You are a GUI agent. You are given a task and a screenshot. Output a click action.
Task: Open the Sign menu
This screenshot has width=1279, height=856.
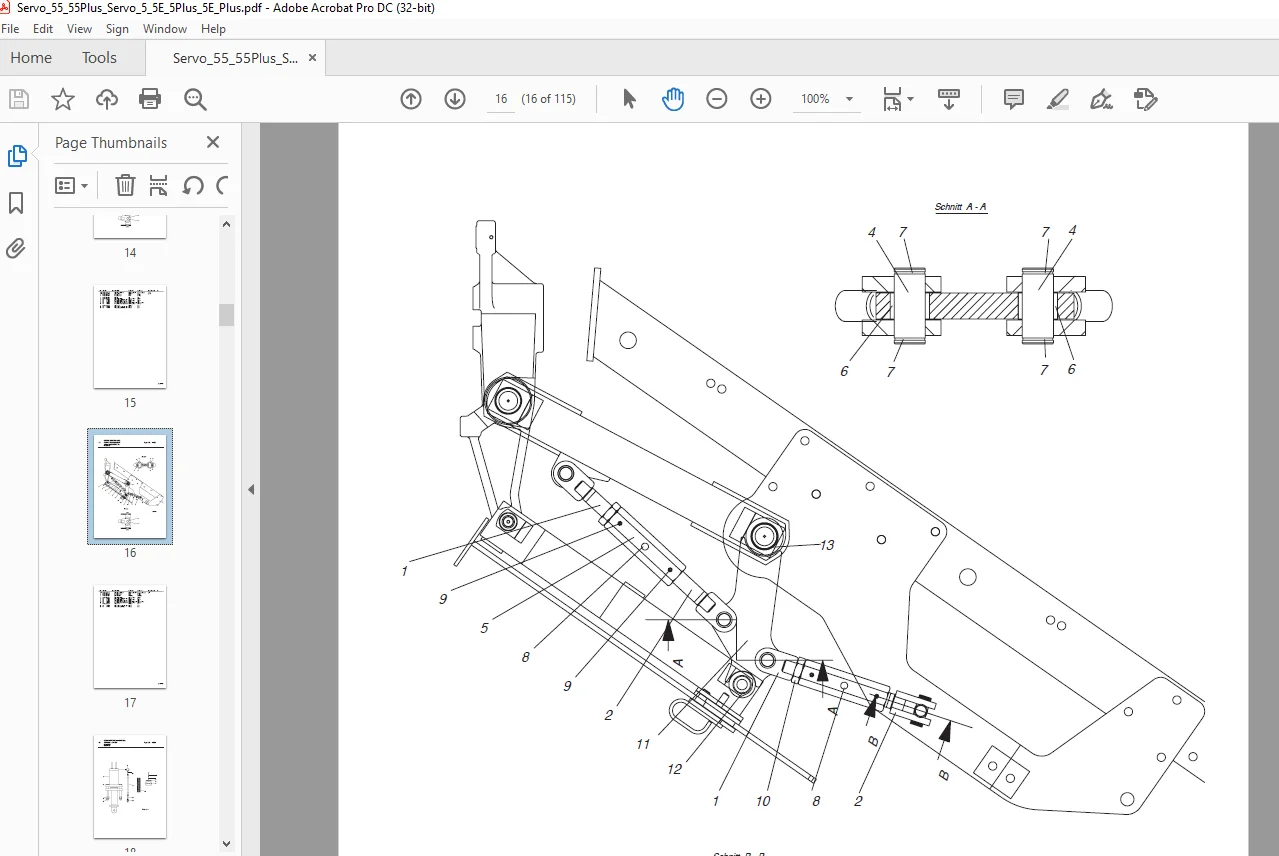[117, 29]
